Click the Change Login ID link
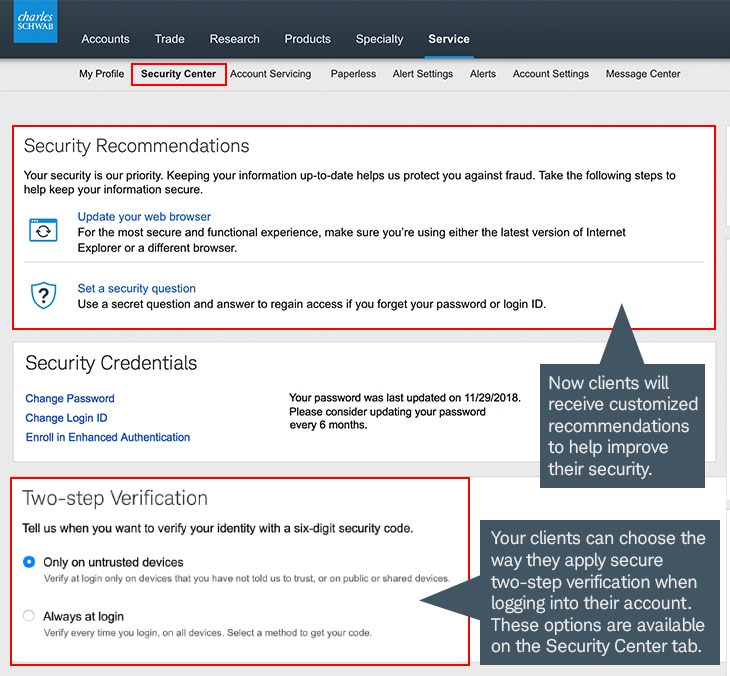This screenshot has height=676, width=730. click(x=66, y=418)
